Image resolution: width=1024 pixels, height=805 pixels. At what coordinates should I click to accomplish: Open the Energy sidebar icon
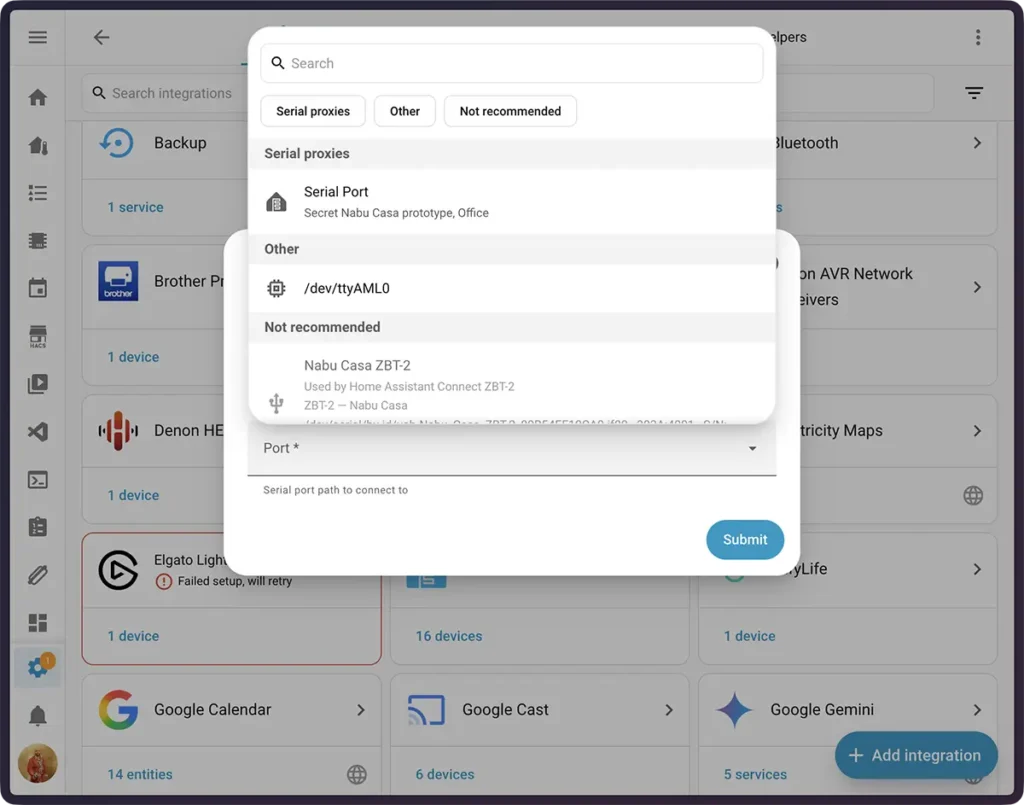coord(37,145)
